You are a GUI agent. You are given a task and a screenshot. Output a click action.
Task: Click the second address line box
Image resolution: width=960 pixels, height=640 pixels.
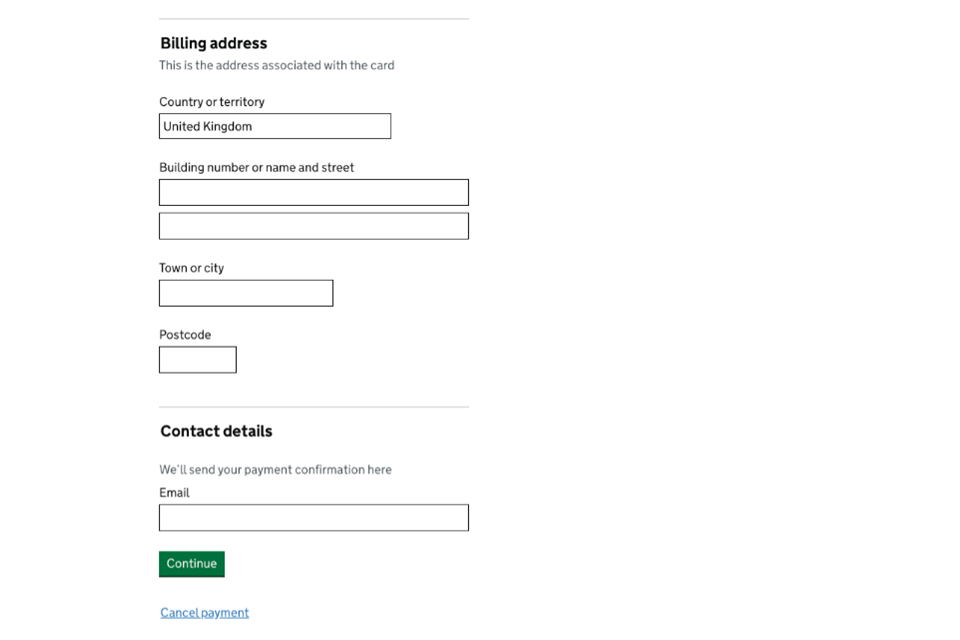[x=313, y=226]
